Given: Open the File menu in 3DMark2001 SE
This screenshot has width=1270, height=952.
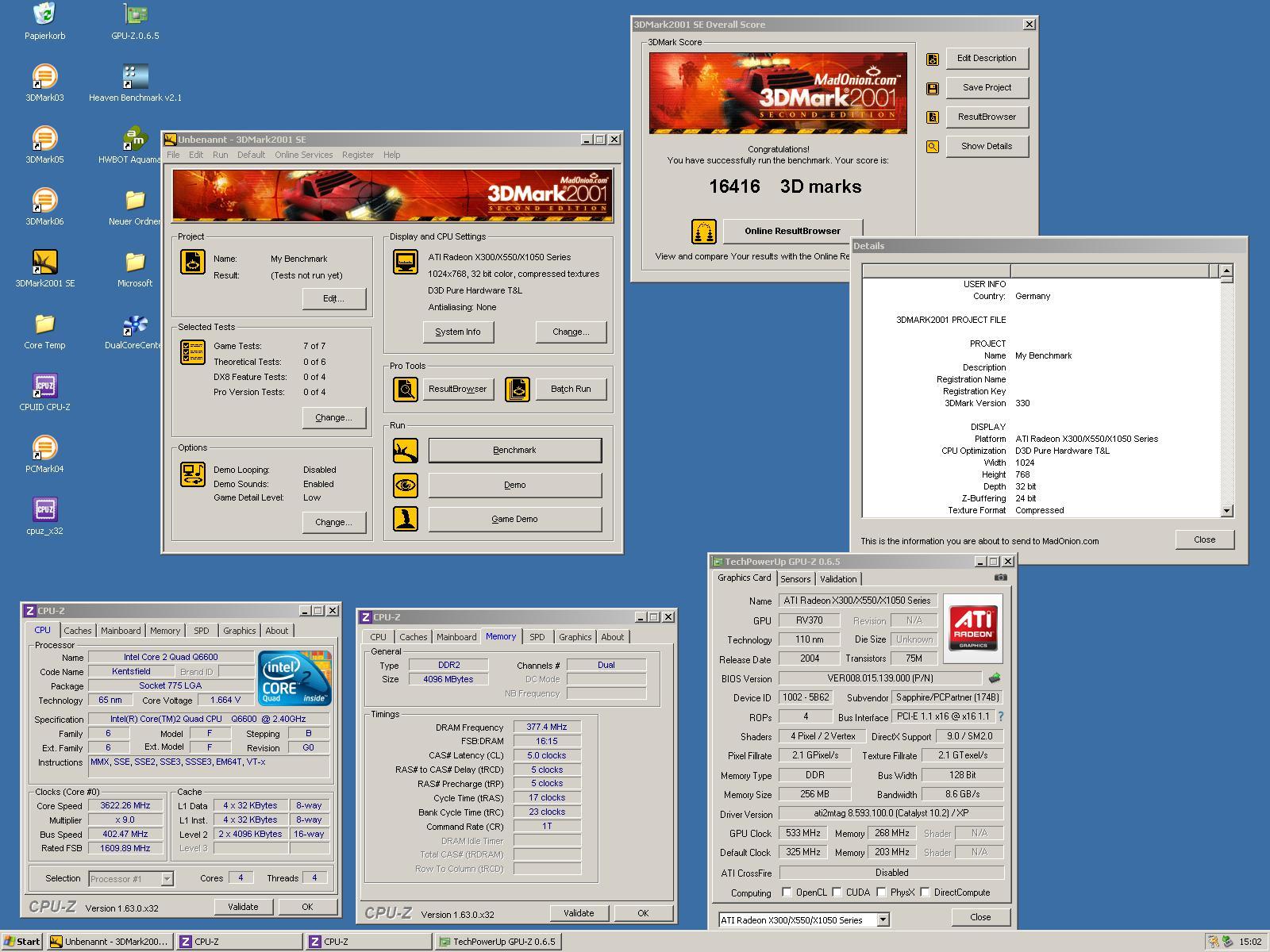Looking at the screenshot, I should [x=173, y=155].
